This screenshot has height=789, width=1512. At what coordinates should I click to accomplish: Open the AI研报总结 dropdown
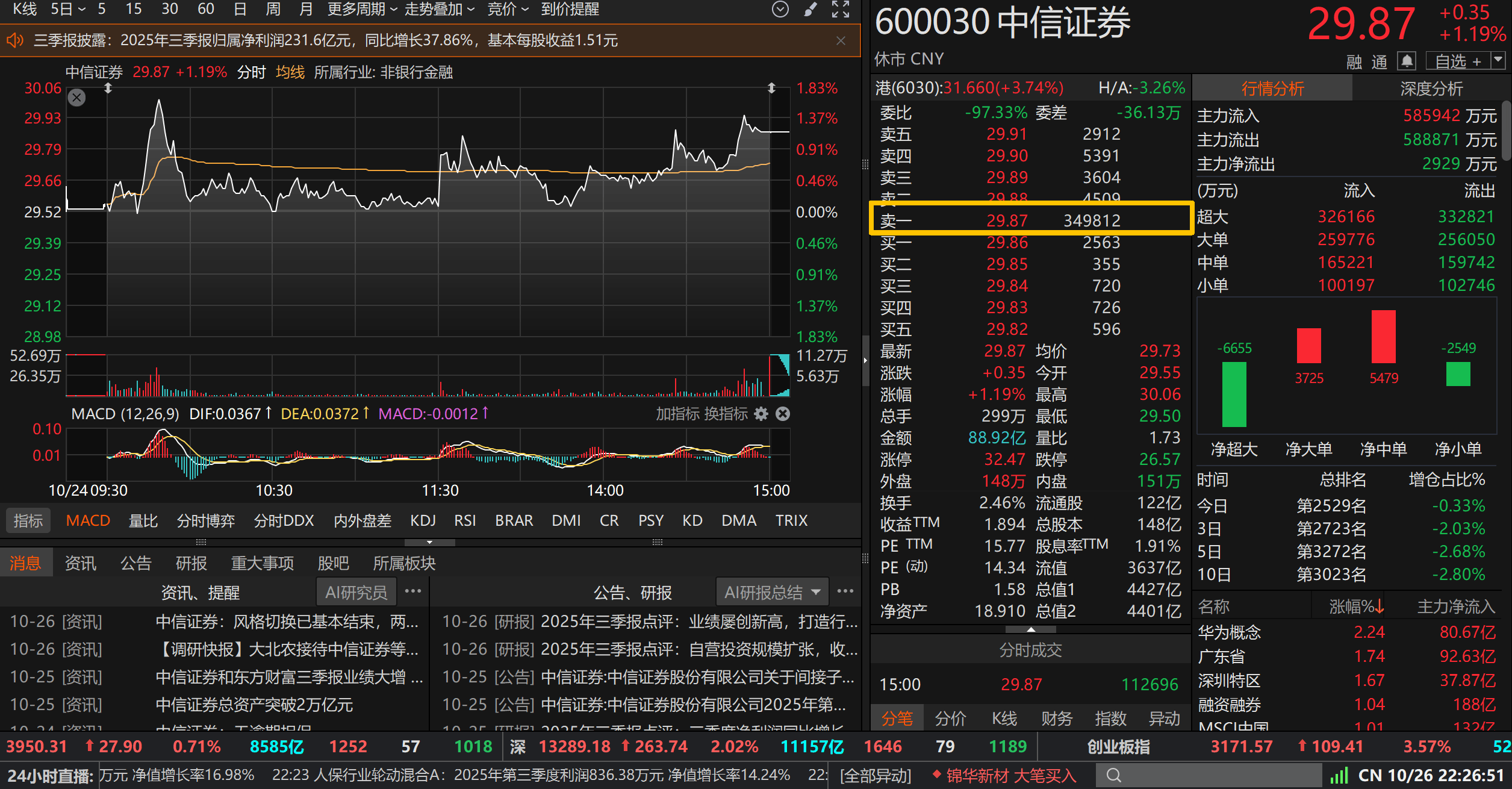(772, 592)
